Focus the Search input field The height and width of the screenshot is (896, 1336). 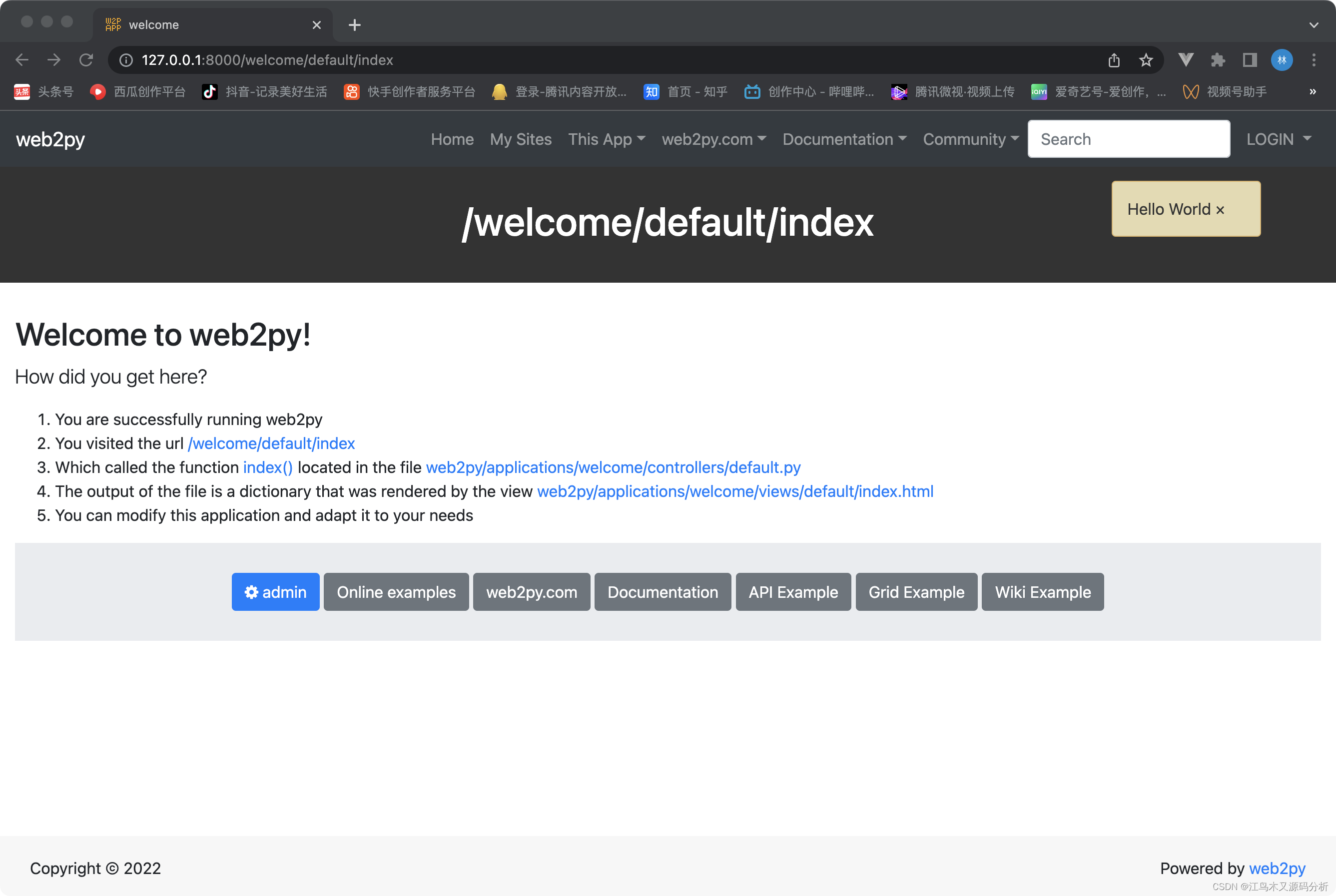point(1129,139)
